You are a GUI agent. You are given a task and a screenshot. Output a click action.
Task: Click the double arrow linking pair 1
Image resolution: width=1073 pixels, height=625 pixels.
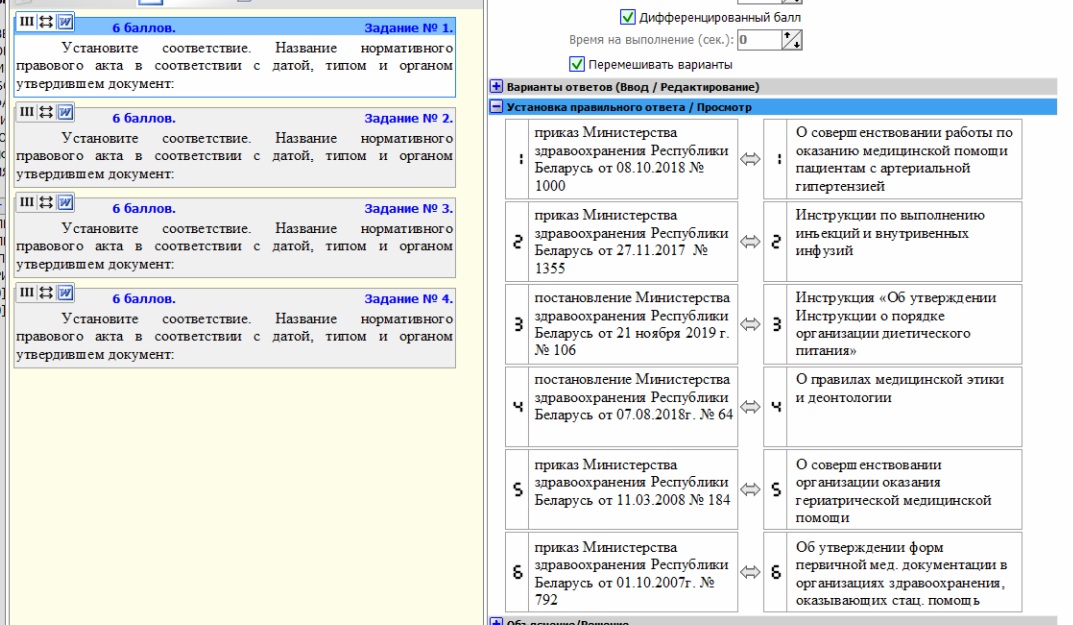[x=750, y=159]
